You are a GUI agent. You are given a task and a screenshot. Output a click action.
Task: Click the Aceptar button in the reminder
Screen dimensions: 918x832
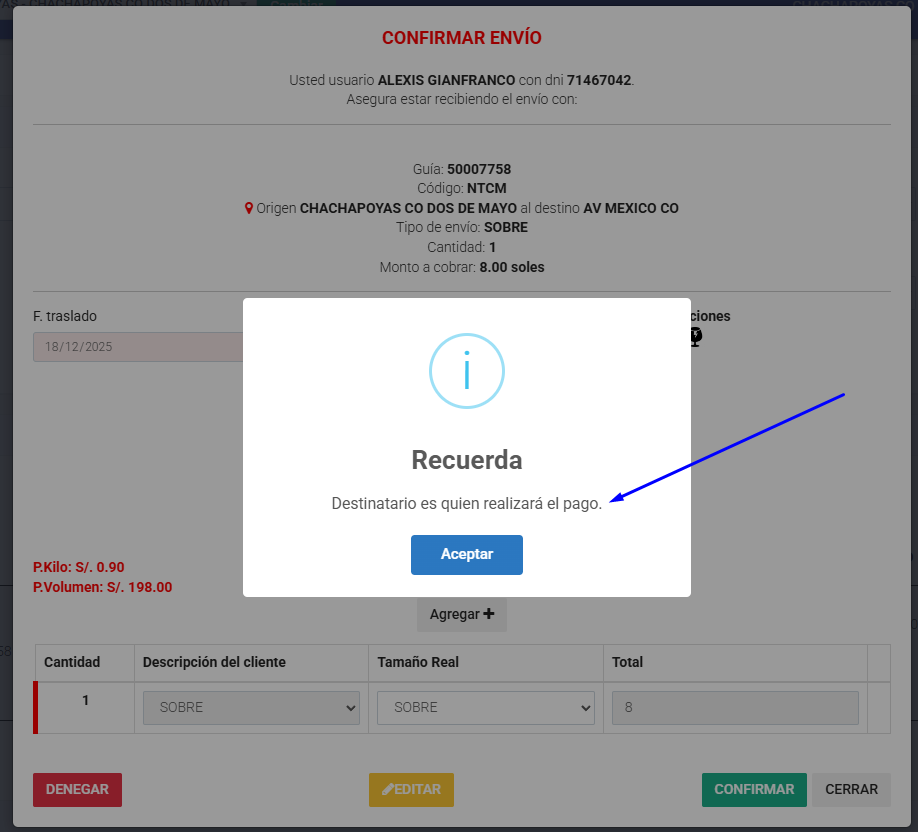(x=466, y=555)
